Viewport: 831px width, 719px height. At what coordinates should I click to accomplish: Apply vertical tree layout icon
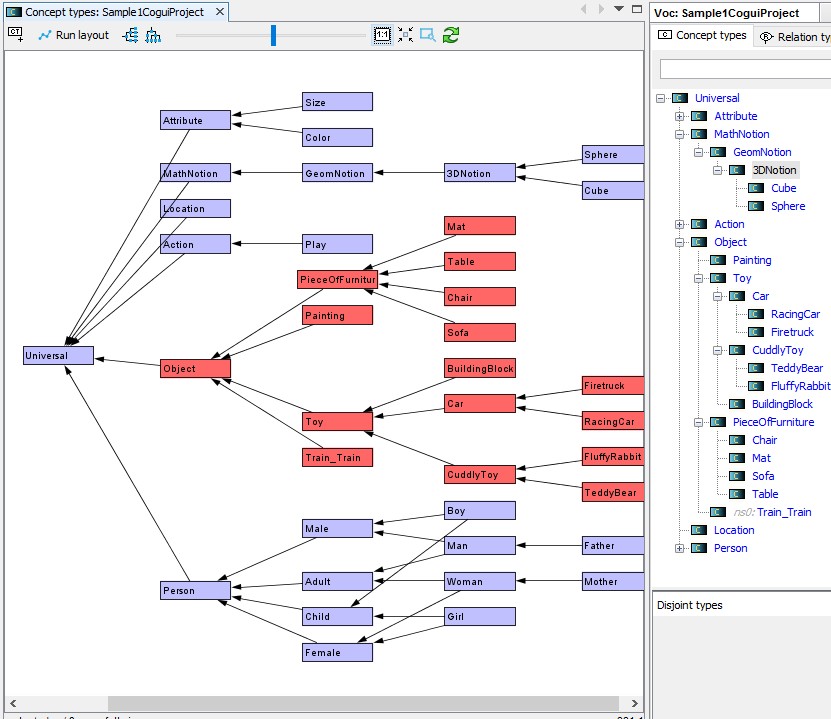point(153,35)
